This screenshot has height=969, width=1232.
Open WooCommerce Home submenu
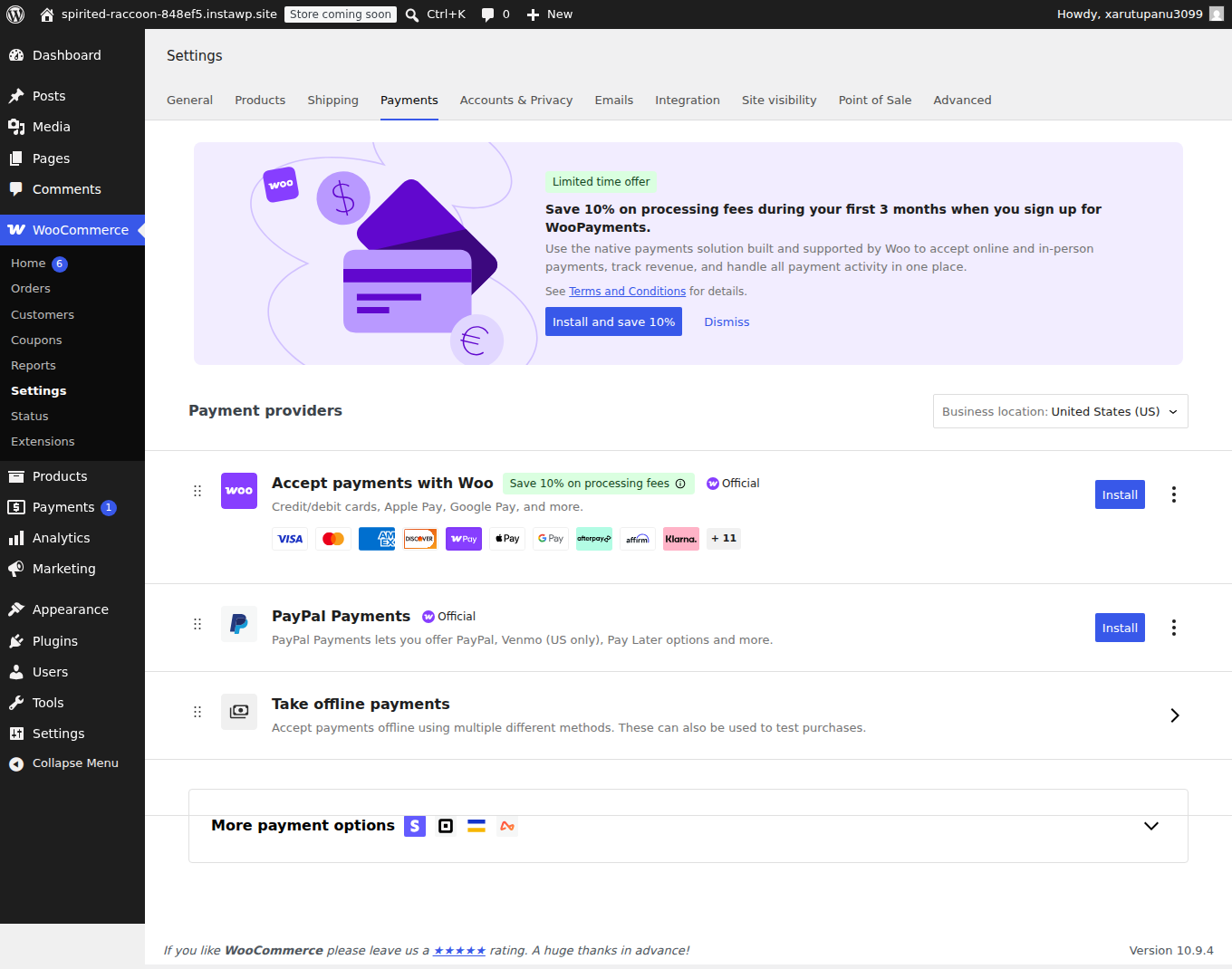28,264
